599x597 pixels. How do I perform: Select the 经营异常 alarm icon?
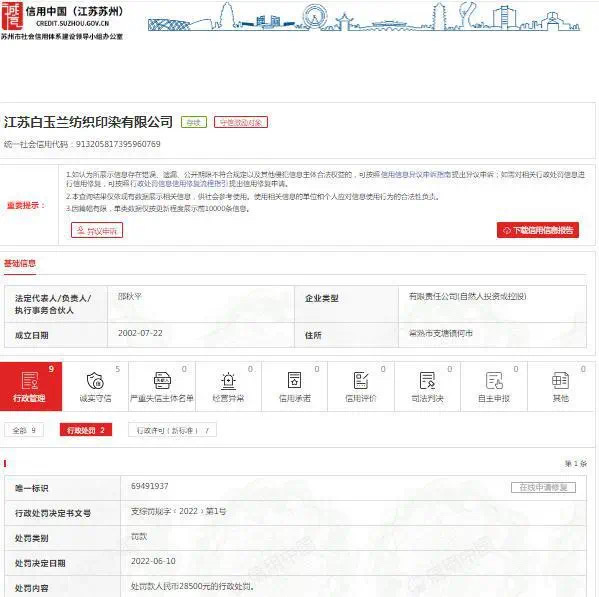[x=228, y=380]
